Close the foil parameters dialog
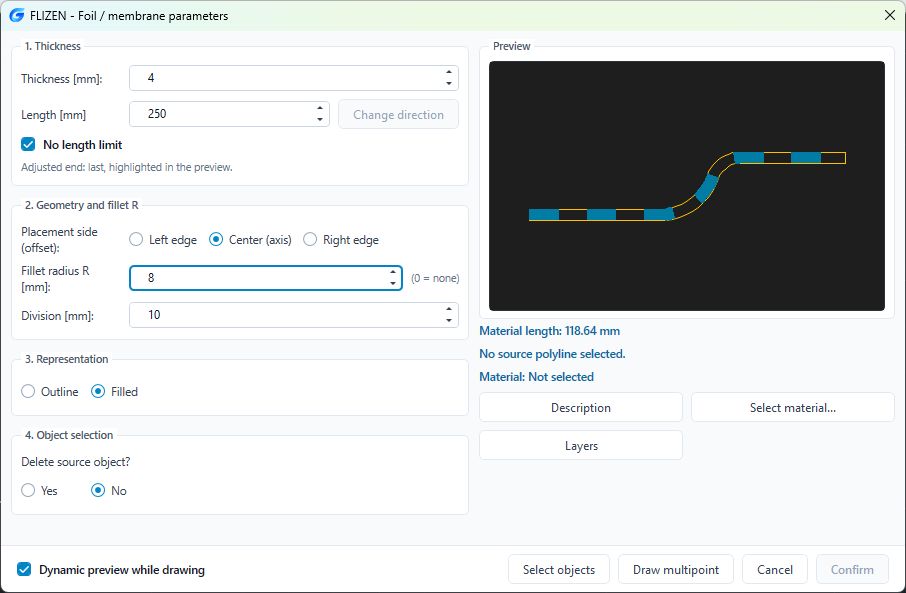The image size is (906, 593). (x=890, y=16)
